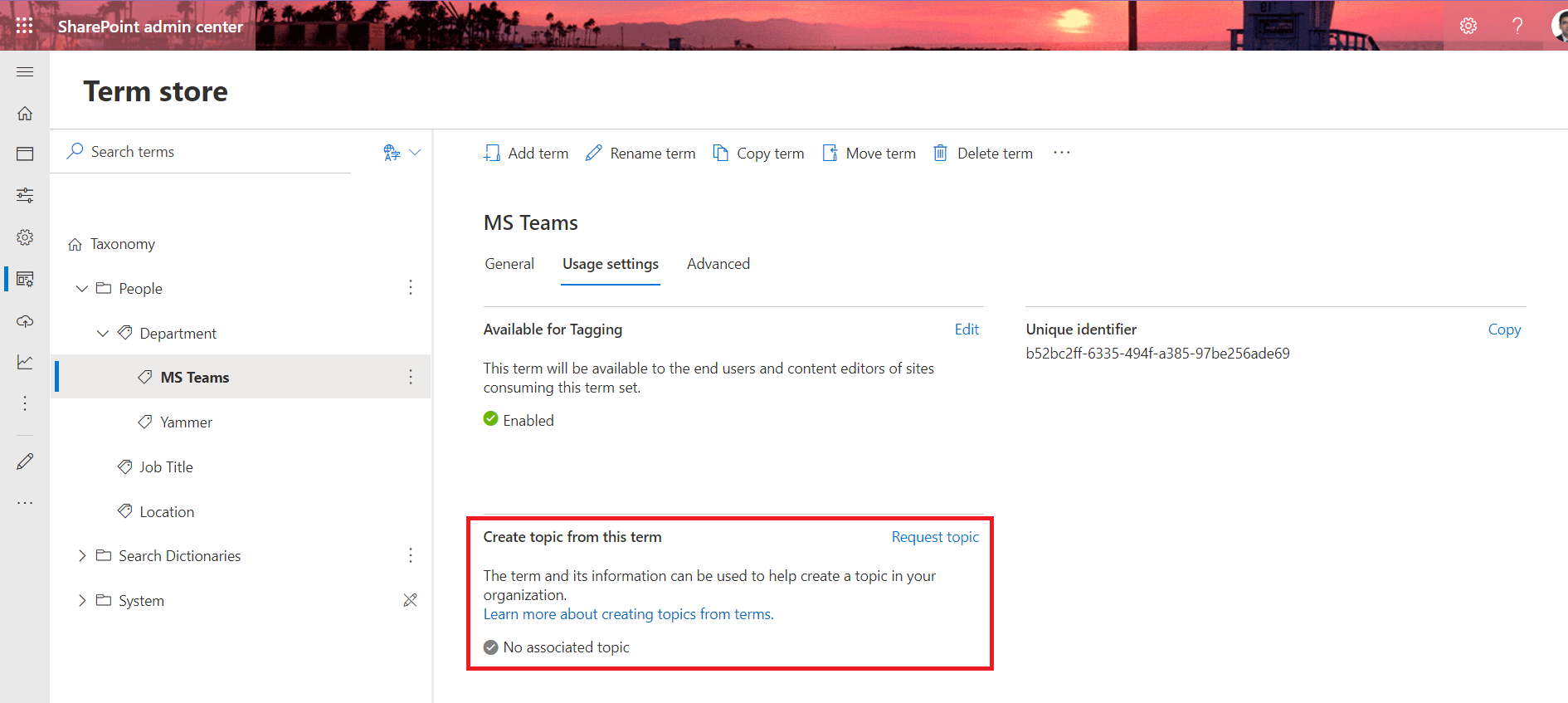Click Delete term in command bar
The height and width of the screenshot is (703, 1568).
point(983,154)
